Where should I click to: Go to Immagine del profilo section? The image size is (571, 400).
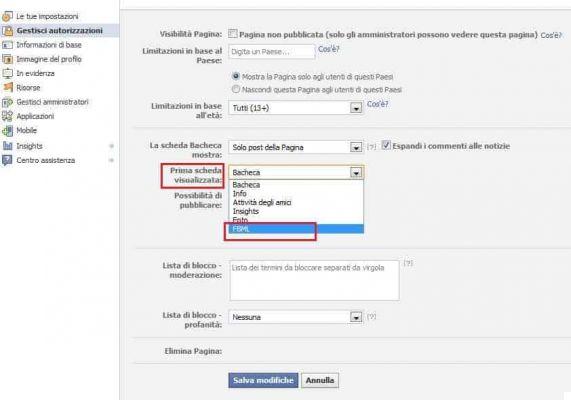(x=49, y=59)
